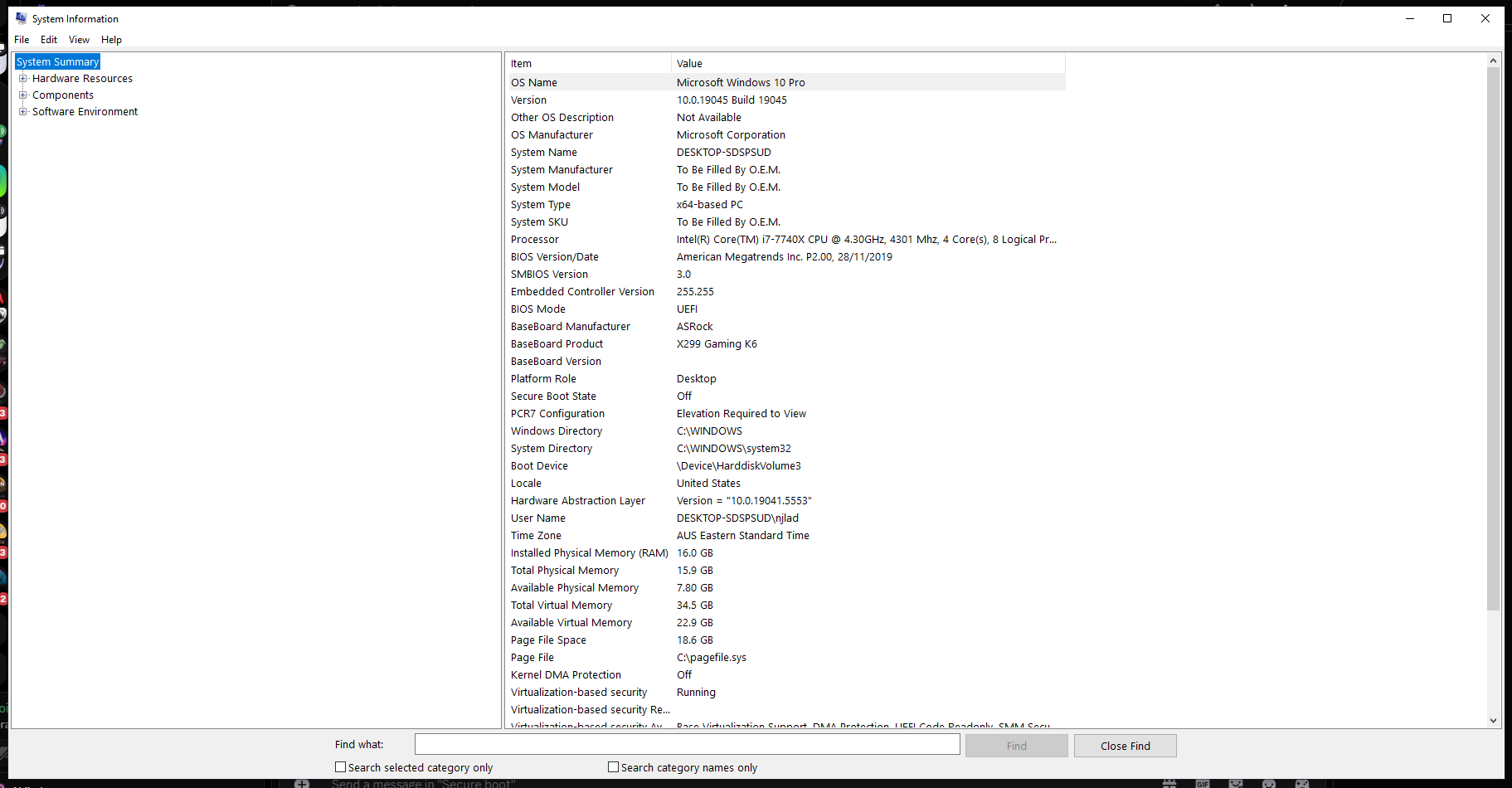Select the System Type row

[x=787, y=205]
